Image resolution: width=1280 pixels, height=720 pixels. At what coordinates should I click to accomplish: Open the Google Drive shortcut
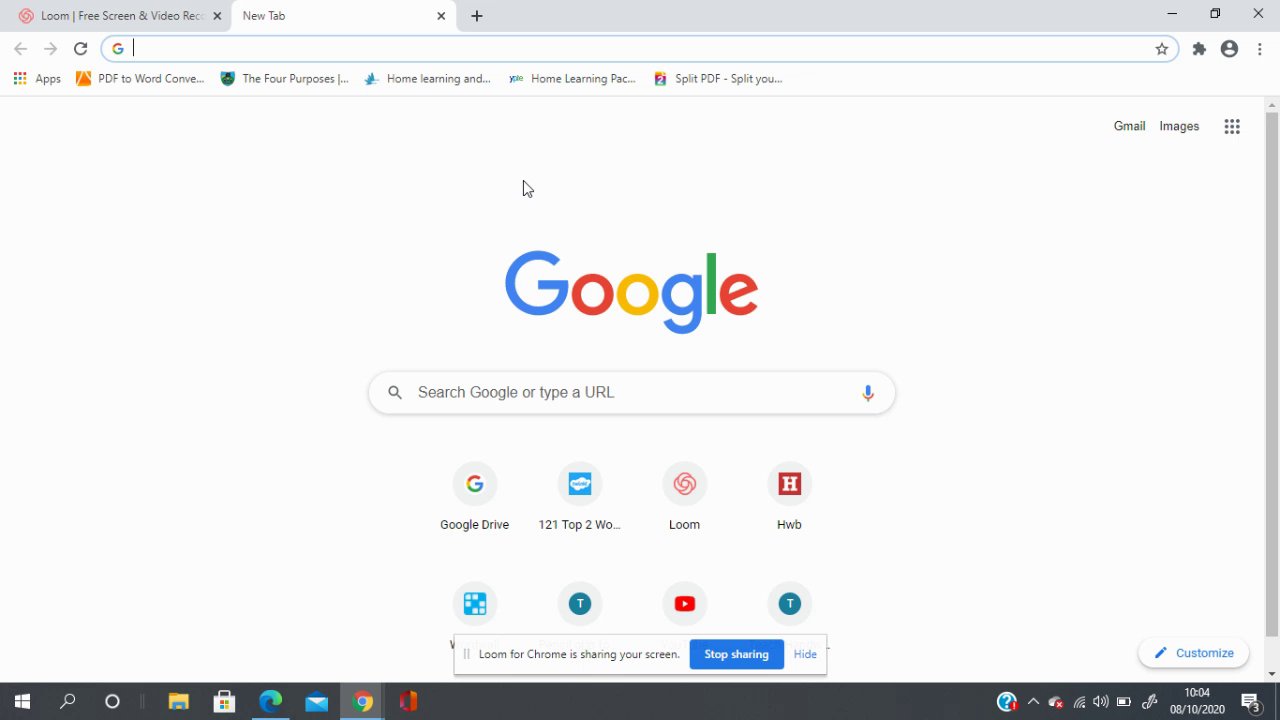pyautogui.click(x=475, y=497)
